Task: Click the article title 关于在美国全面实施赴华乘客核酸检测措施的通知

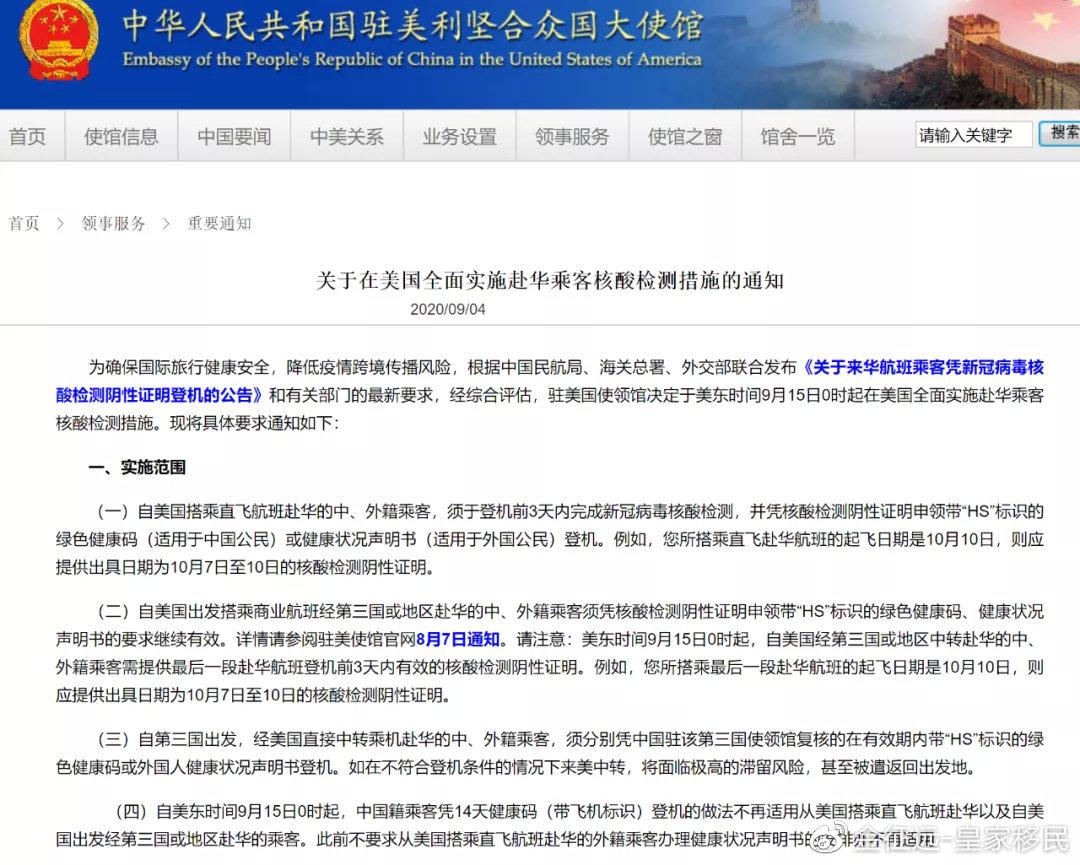Action: [550, 280]
